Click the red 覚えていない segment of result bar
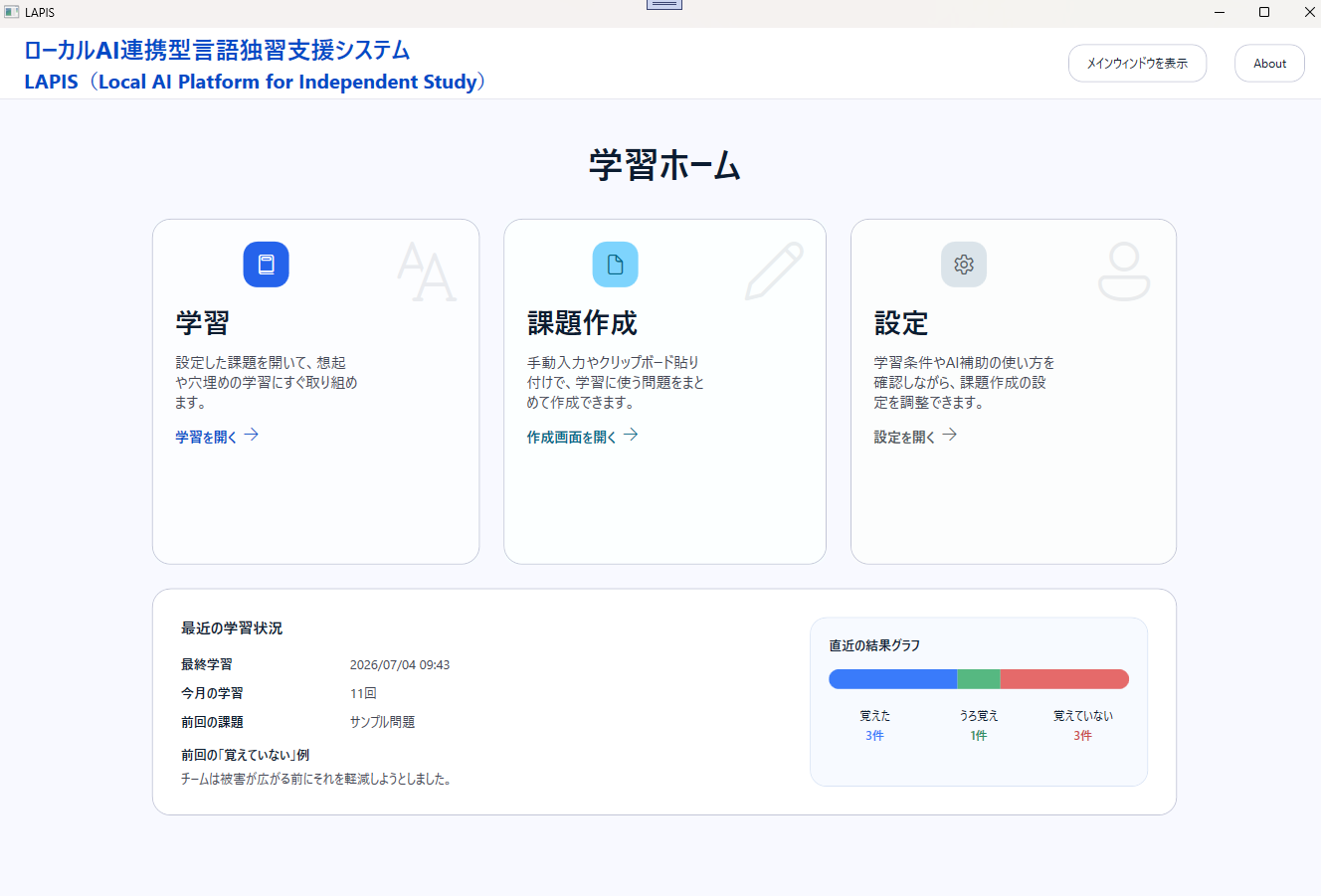This screenshot has width=1321, height=896. 1064,679
